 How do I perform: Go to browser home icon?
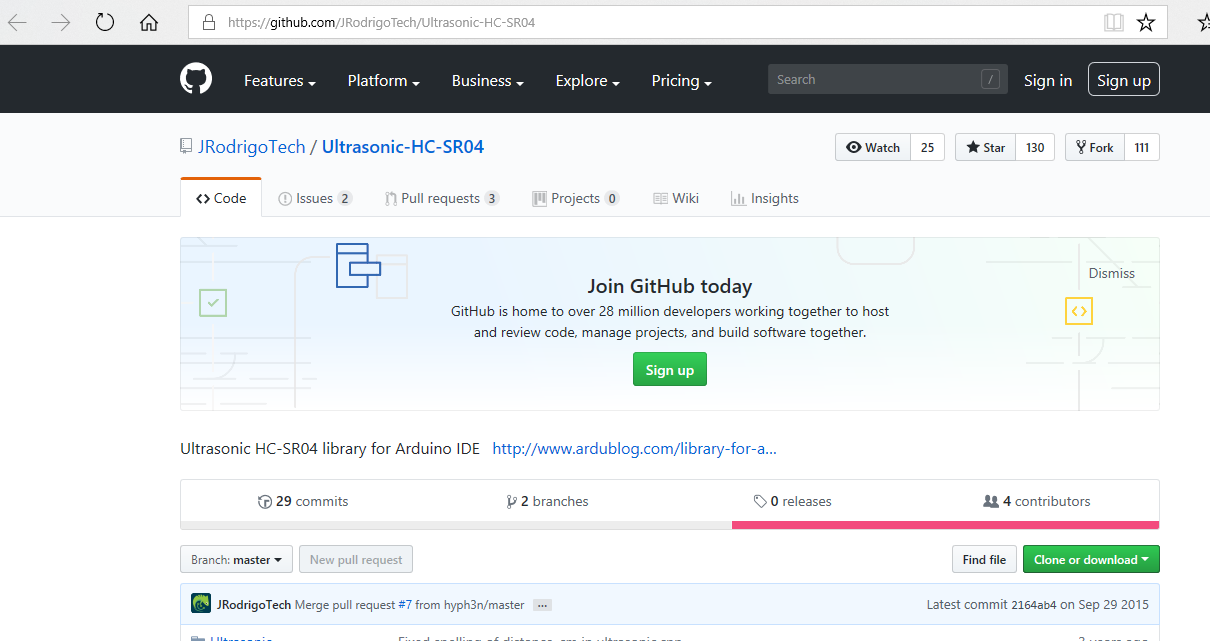tap(149, 22)
